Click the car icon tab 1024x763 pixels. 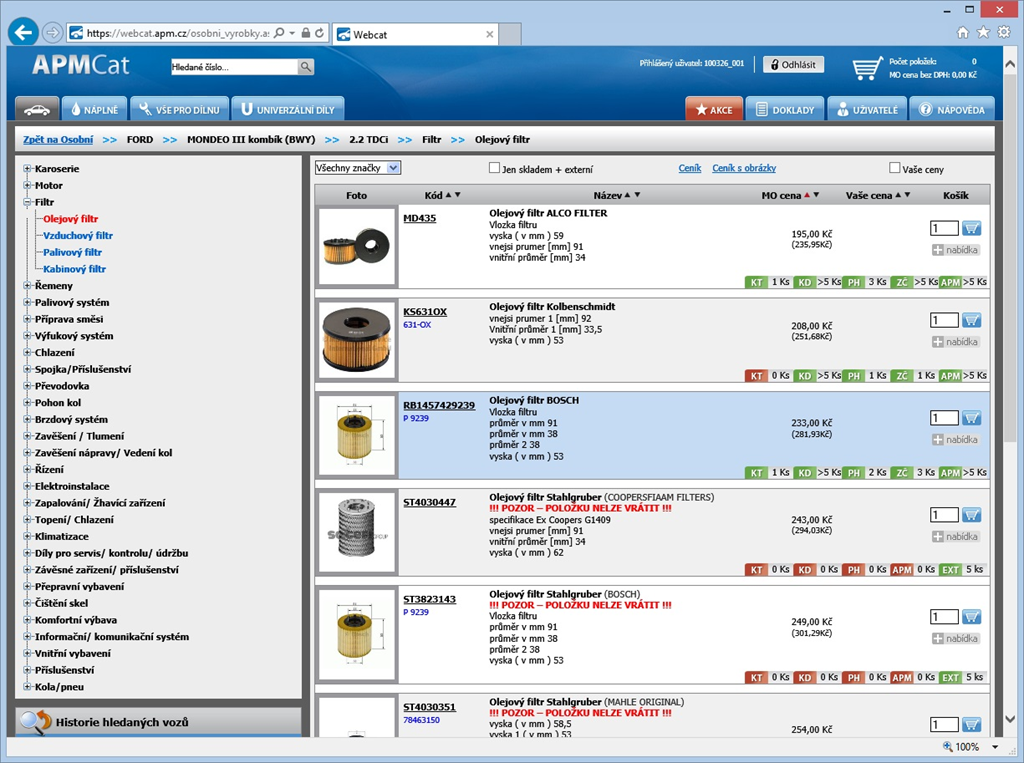(x=37, y=109)
